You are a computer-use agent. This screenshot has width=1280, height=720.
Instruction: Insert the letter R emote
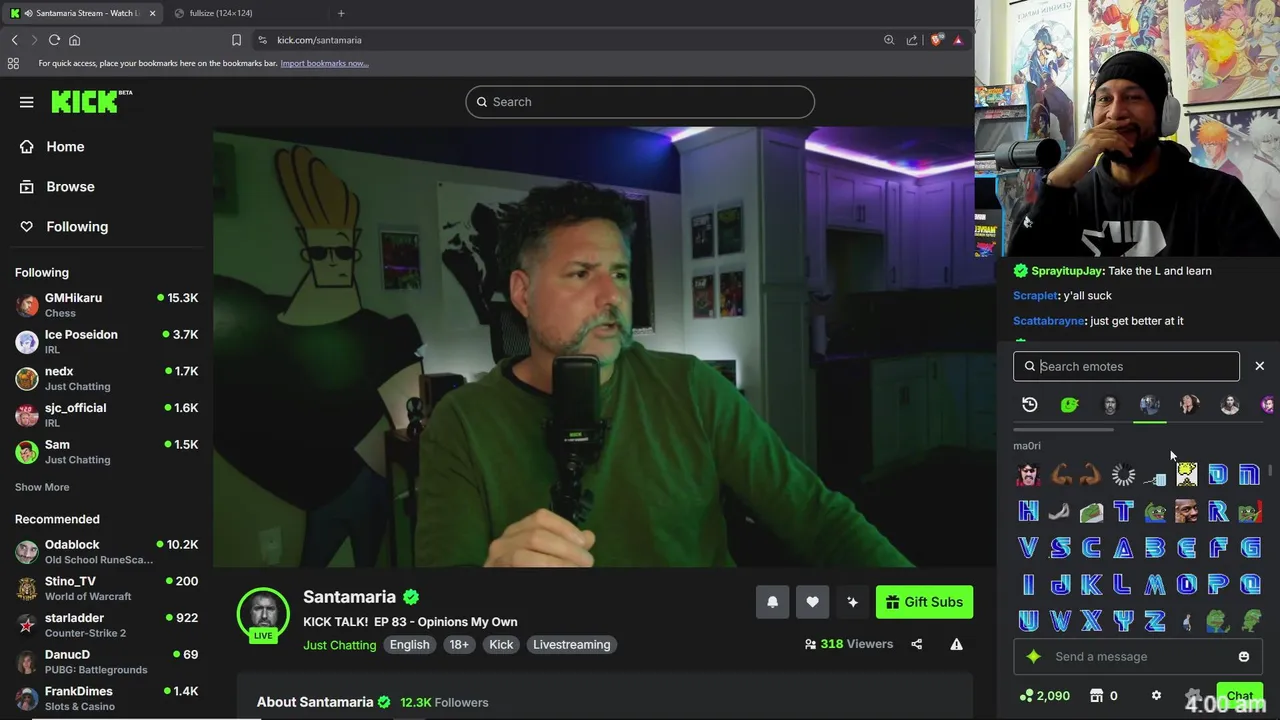pyautogui.click(x=1218, y=511)
